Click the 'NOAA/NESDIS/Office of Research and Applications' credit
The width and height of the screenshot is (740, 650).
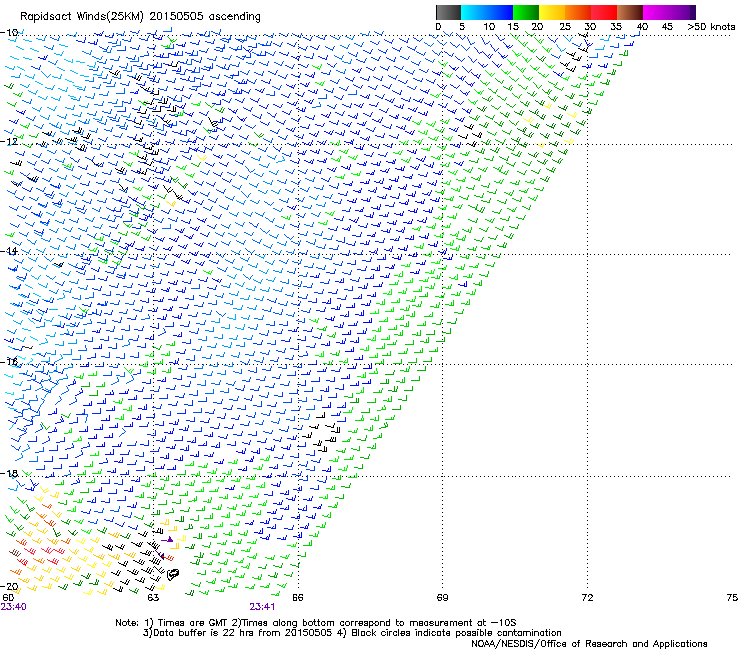pos(589,644)
